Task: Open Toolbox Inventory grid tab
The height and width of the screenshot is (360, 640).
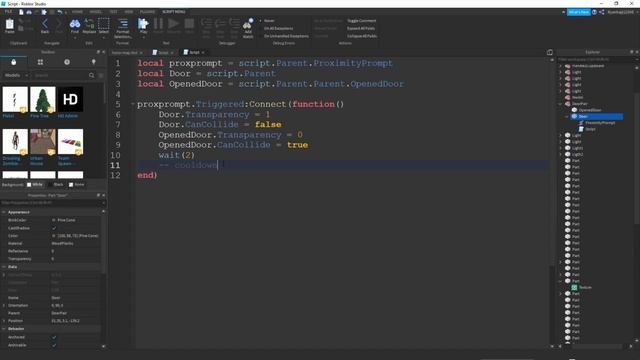Action: coord(40,62)
